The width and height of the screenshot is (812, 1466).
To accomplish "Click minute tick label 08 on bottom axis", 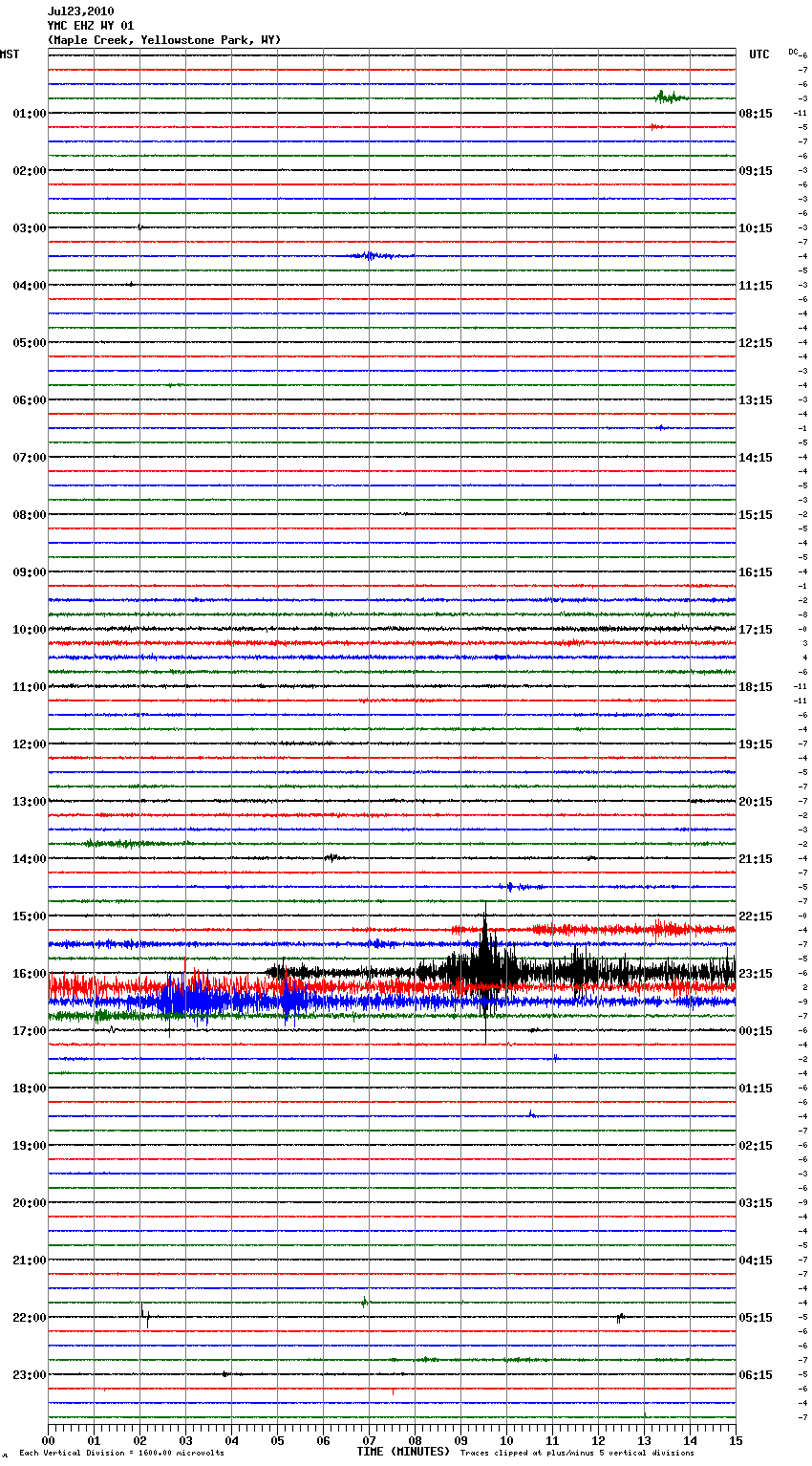I will click(415, 1440).
